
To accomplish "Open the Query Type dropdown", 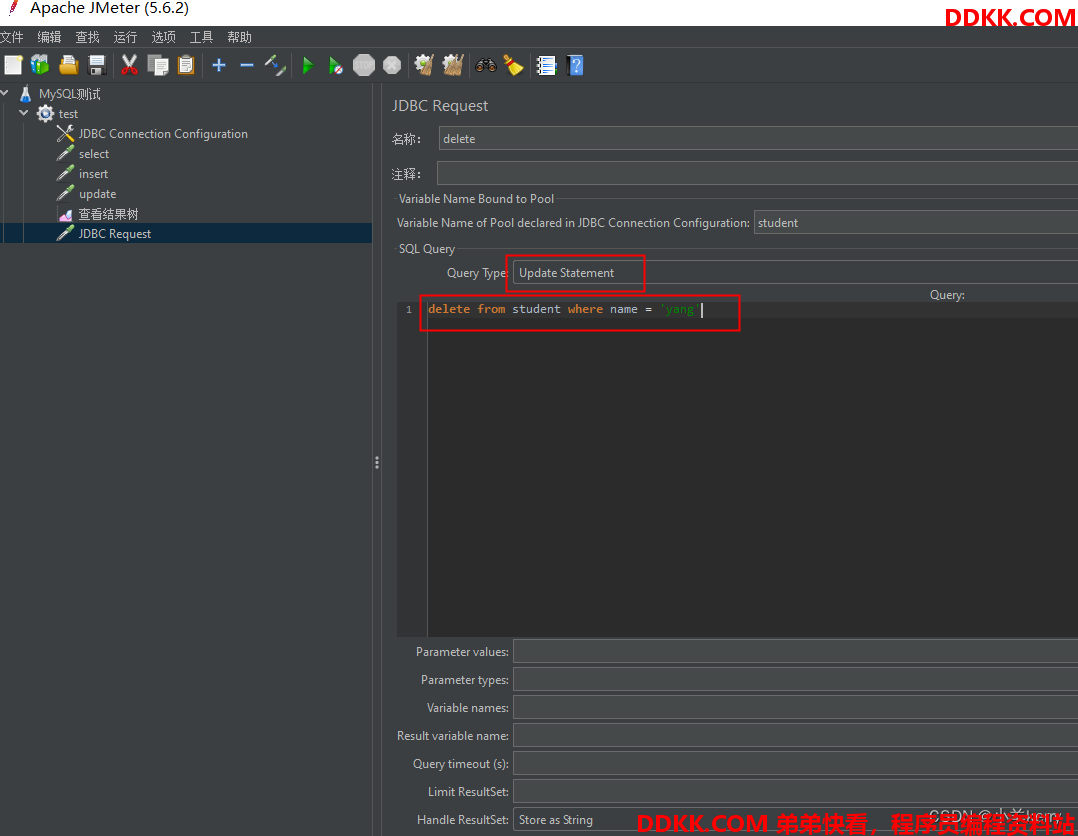I will [795, 273].
